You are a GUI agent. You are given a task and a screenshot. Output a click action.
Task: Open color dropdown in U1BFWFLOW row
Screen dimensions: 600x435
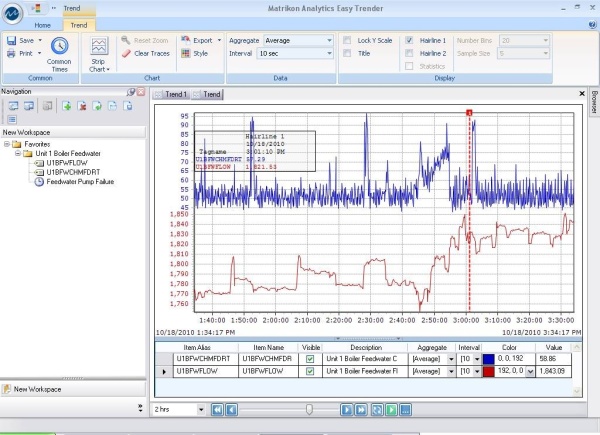click(x=530, y=371)
